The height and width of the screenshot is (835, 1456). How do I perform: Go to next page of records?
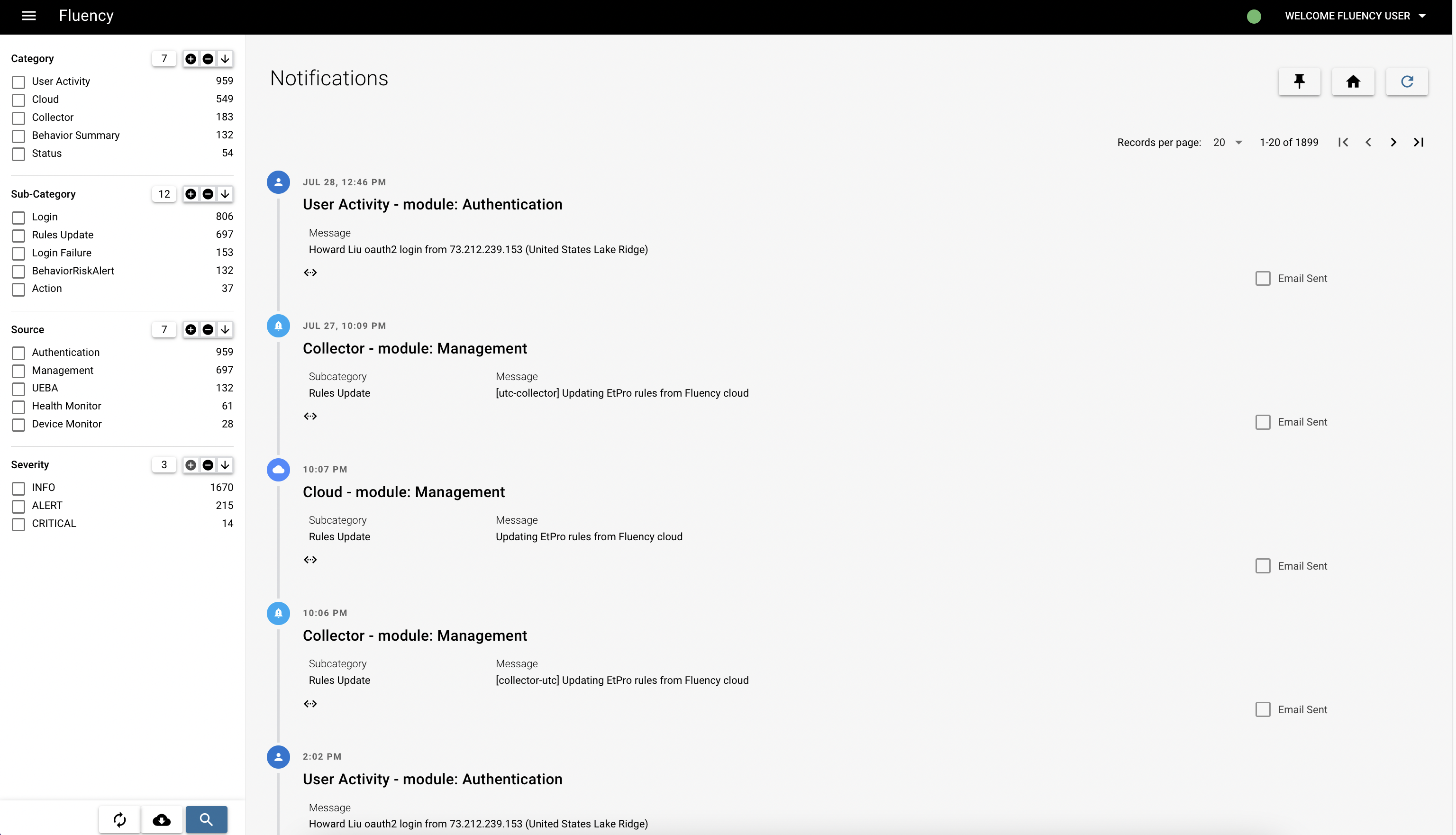click(1393, 142)
